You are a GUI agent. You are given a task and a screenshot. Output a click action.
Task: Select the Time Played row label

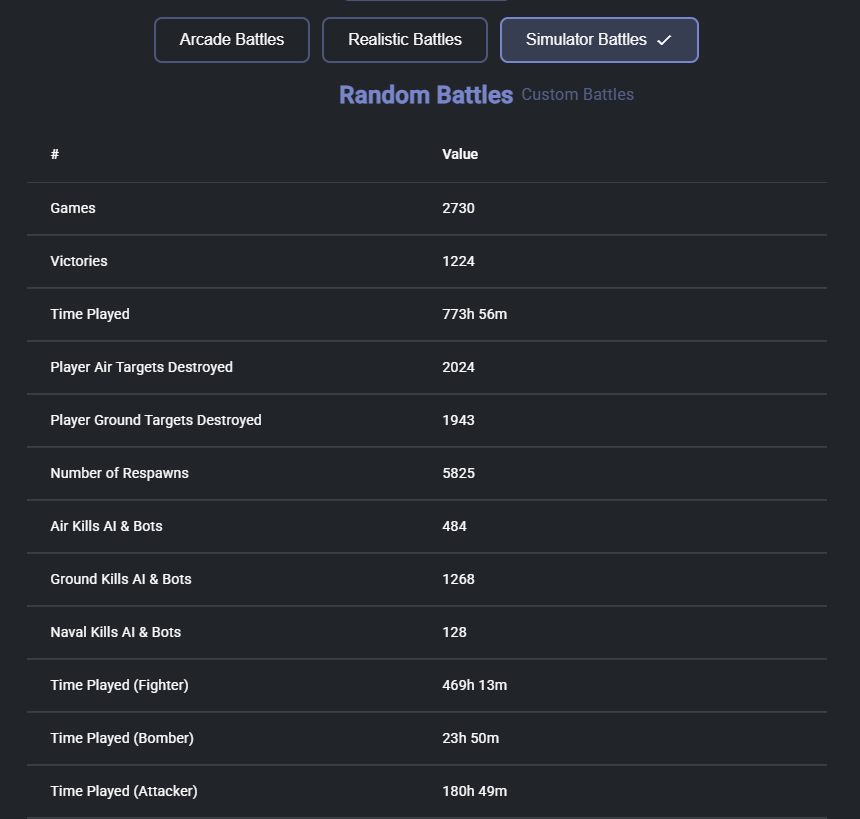click(90, 314)
